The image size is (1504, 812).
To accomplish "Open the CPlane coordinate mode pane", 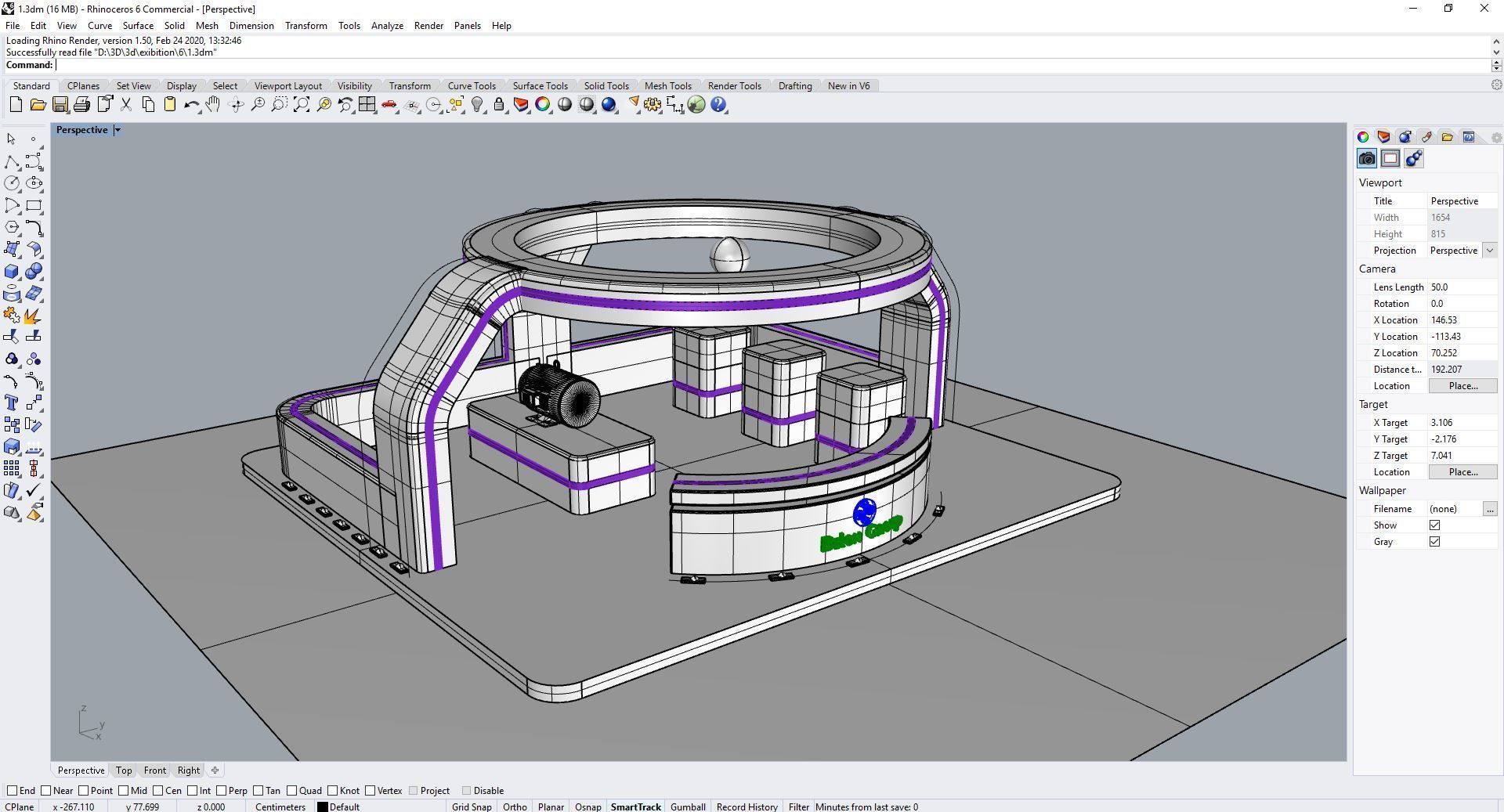I will coord(20,807).
